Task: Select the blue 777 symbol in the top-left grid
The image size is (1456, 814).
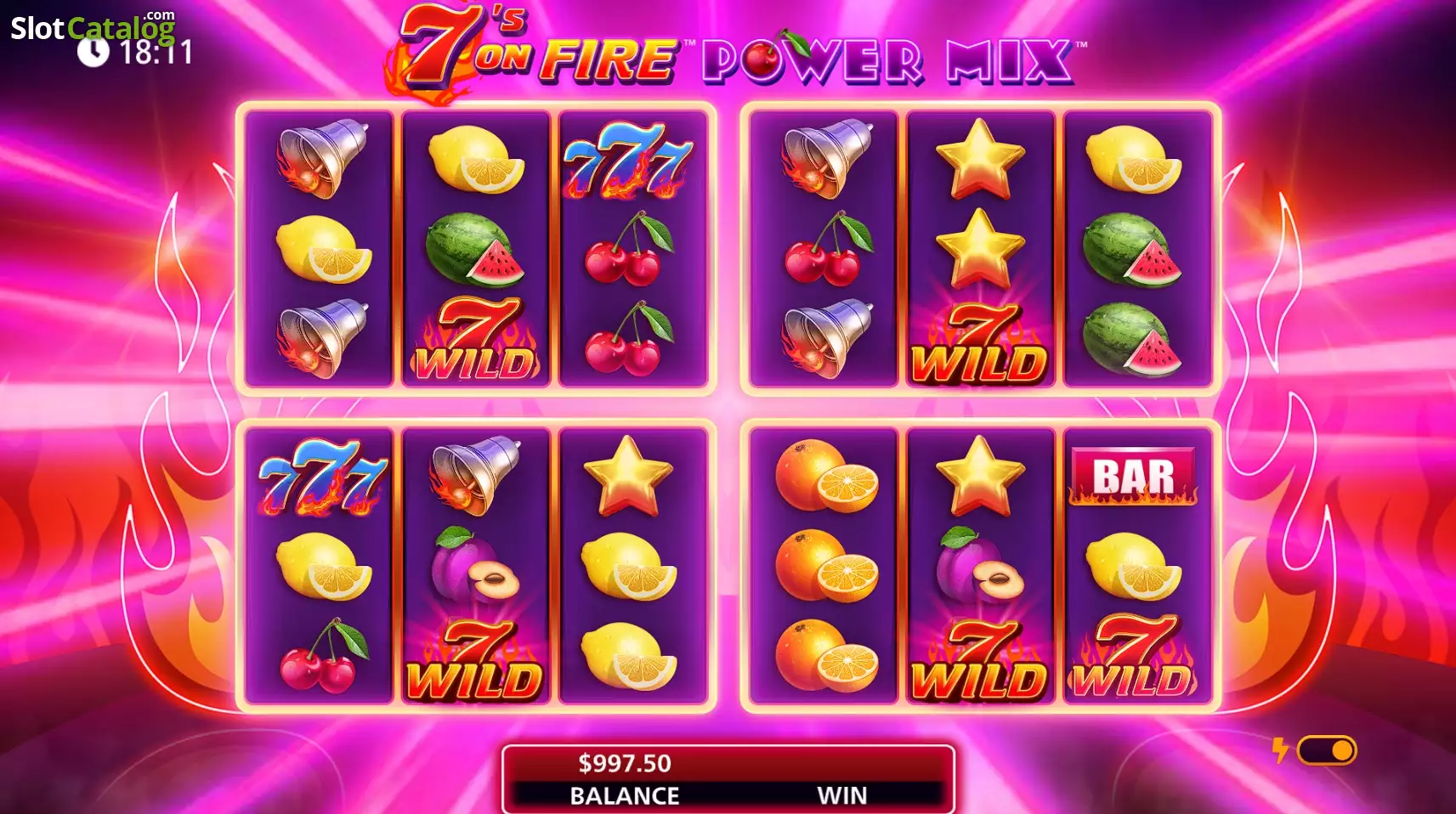Action: [x=628, y=159]
